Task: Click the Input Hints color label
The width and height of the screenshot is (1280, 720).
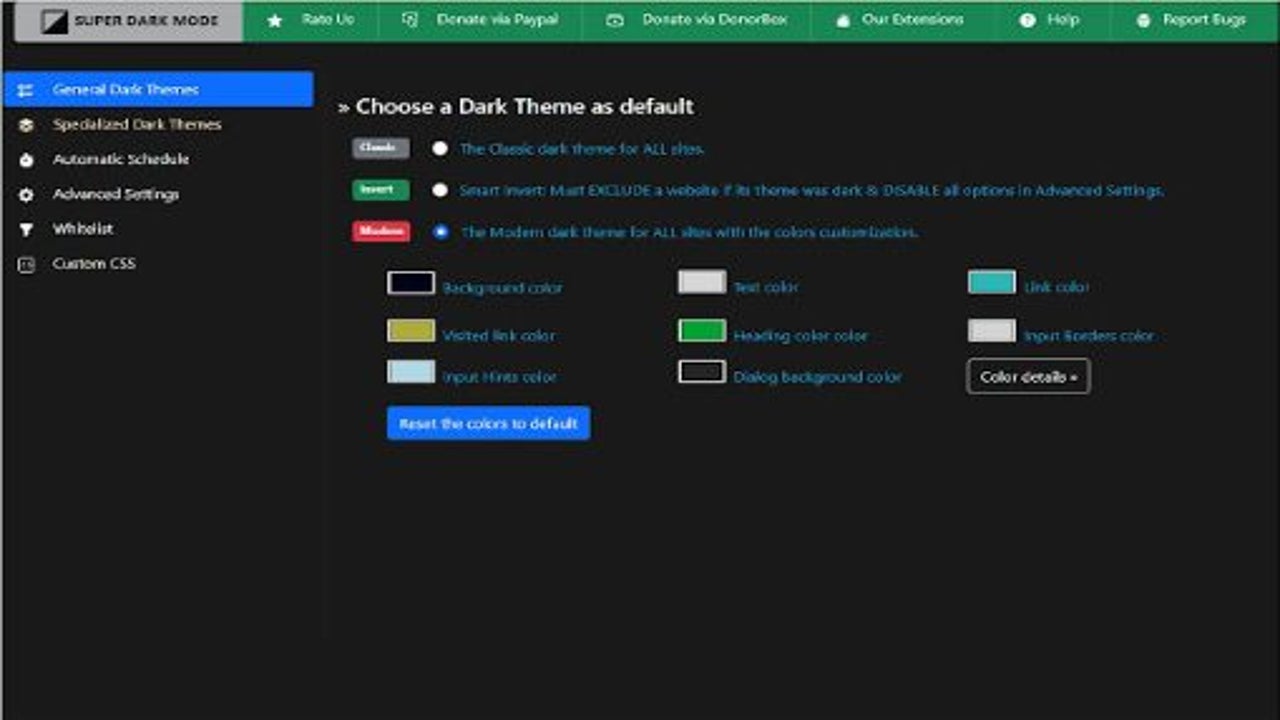Action: tap(499, 377)
